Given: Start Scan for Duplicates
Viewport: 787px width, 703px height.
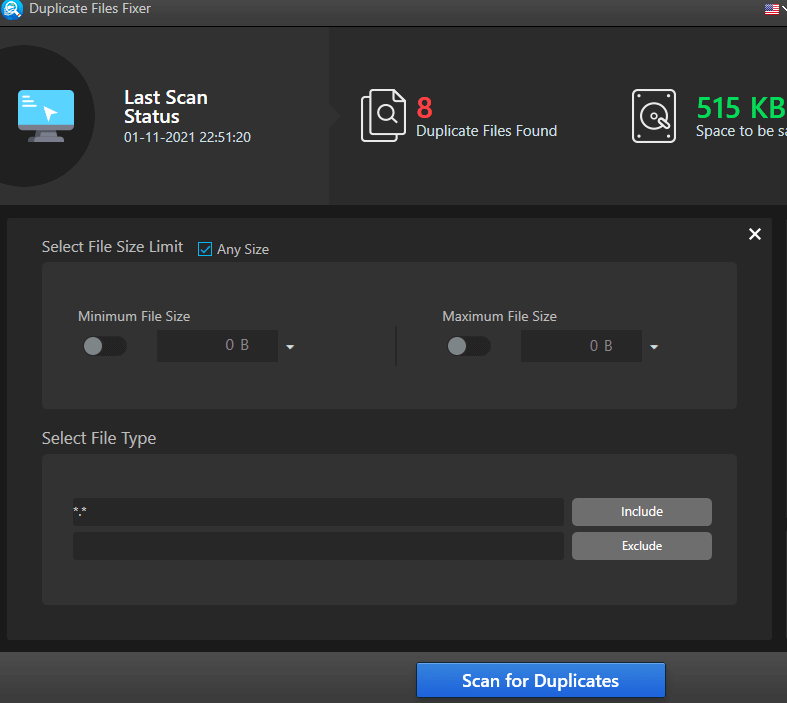Looking at the screenshot, I should [541, 680].
